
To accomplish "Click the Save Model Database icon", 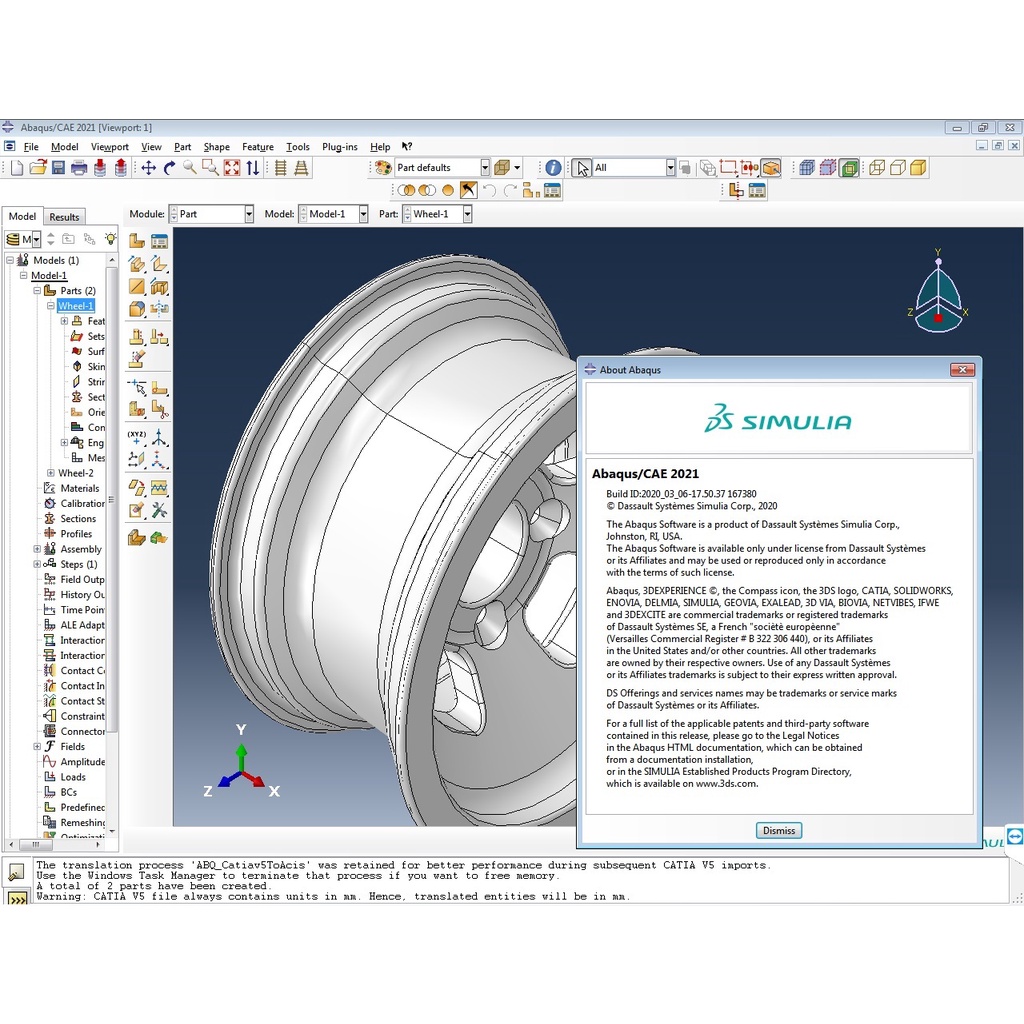I will pos(58,168).
